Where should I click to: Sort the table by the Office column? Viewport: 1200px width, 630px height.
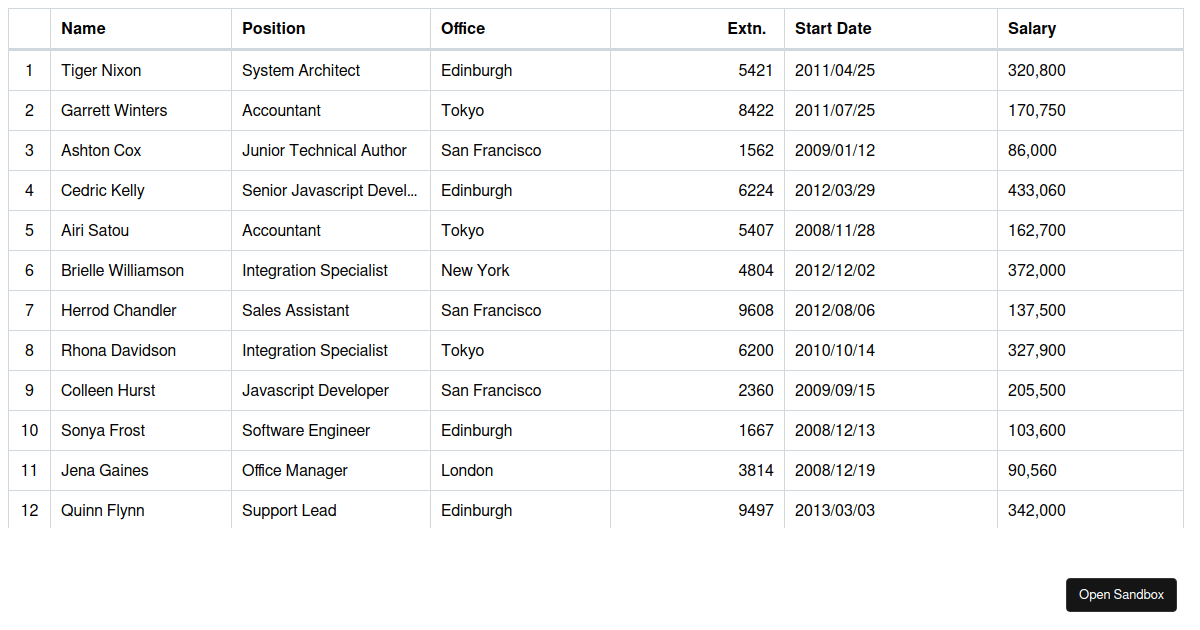[x=463, y=29]
